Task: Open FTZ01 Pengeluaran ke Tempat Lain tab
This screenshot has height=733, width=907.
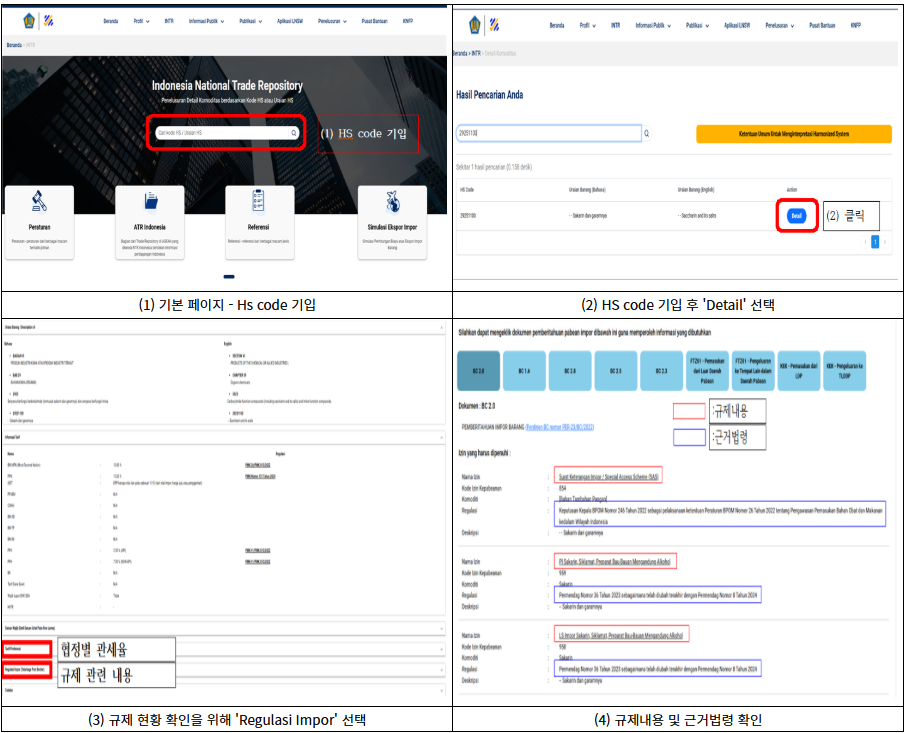Action: [x=753, y=370]
